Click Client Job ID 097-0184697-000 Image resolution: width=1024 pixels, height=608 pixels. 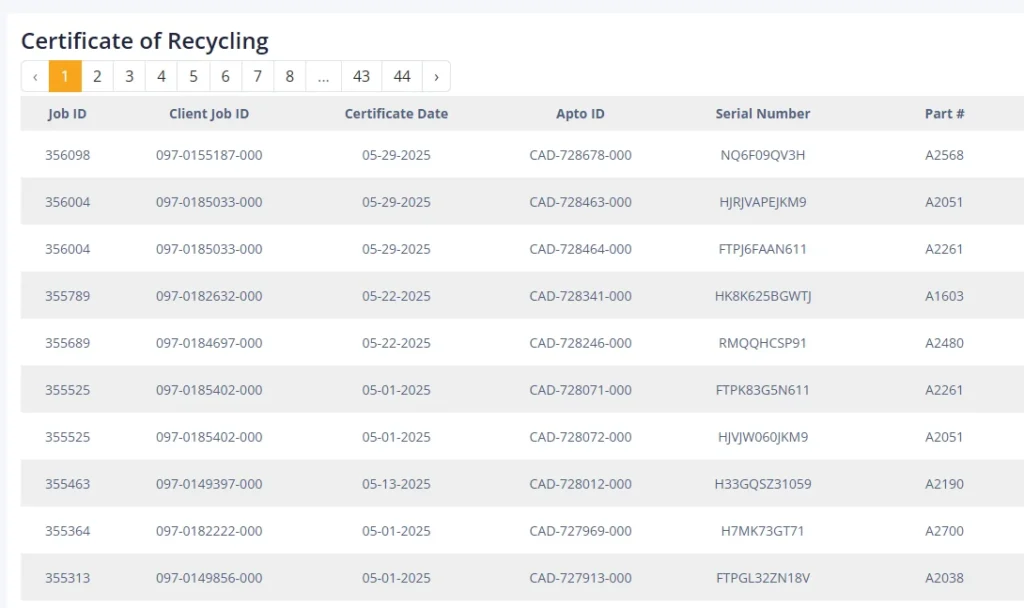point(209,343)
